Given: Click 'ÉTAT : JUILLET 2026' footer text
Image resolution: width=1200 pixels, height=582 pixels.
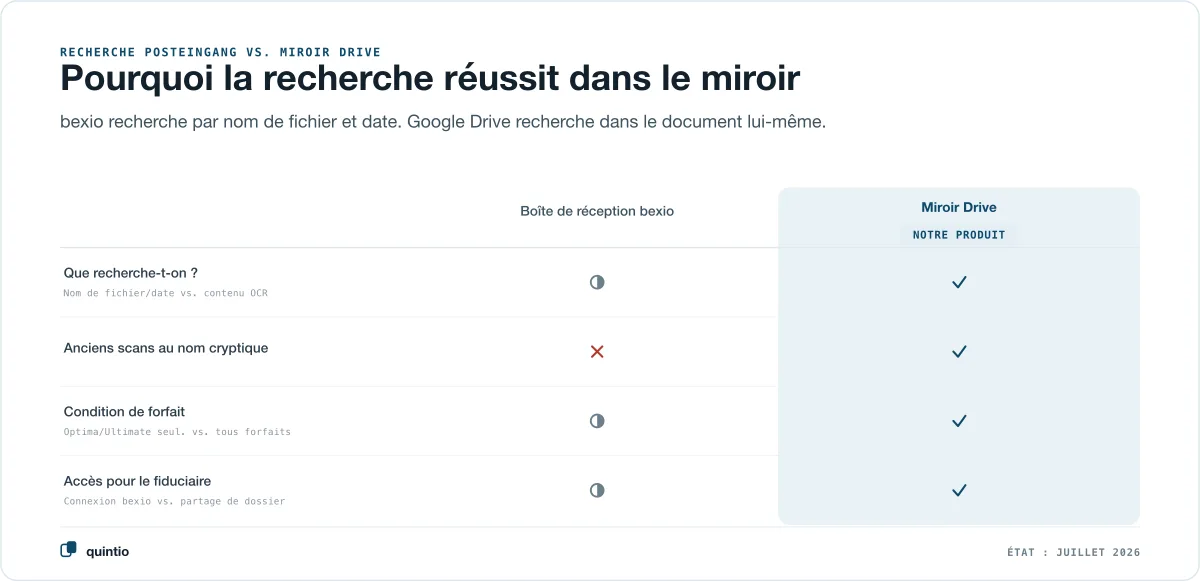Looking at the screenshot, I should coord(1073,552).
